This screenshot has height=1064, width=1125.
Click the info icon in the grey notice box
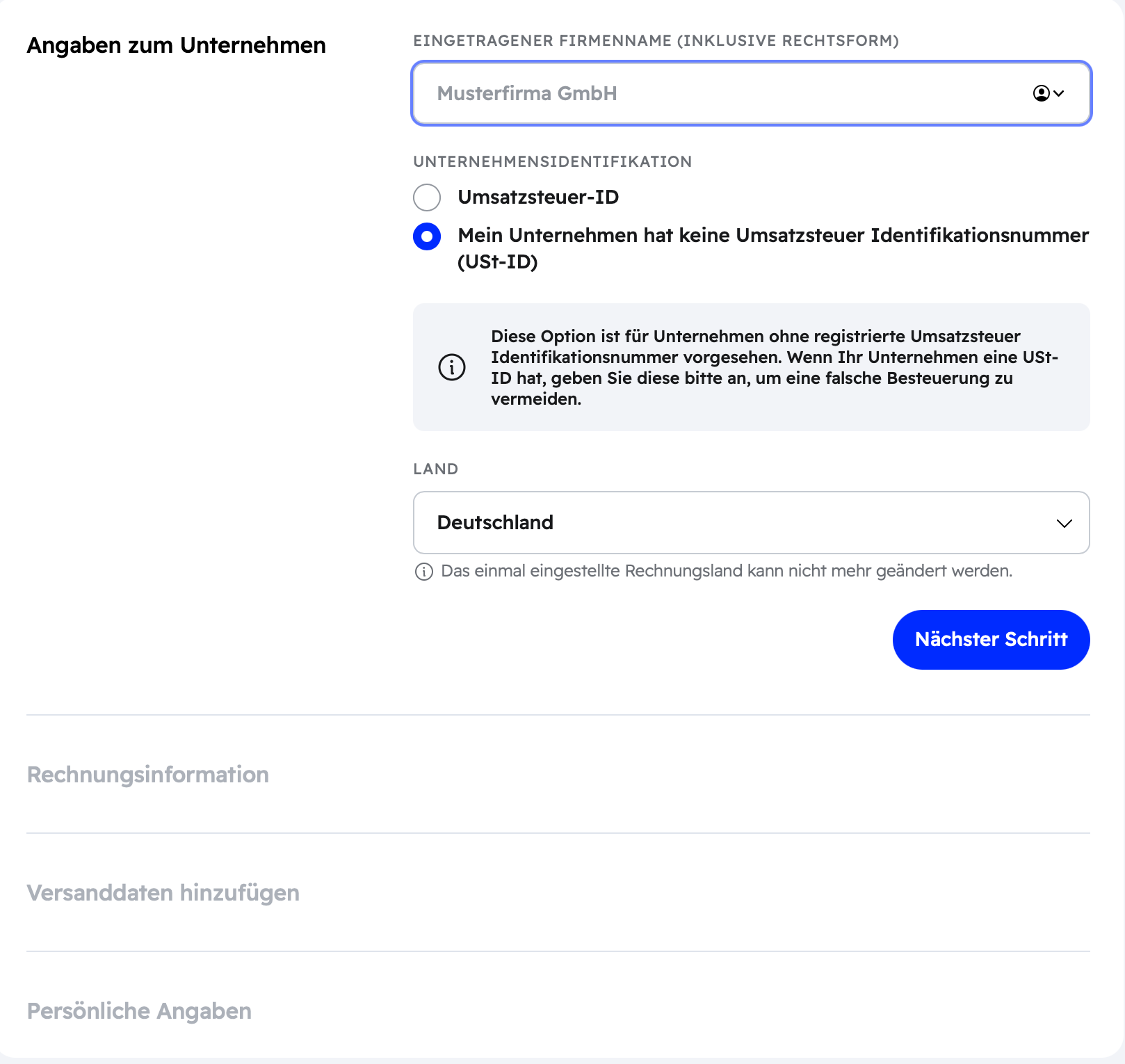tap(452, 366)
